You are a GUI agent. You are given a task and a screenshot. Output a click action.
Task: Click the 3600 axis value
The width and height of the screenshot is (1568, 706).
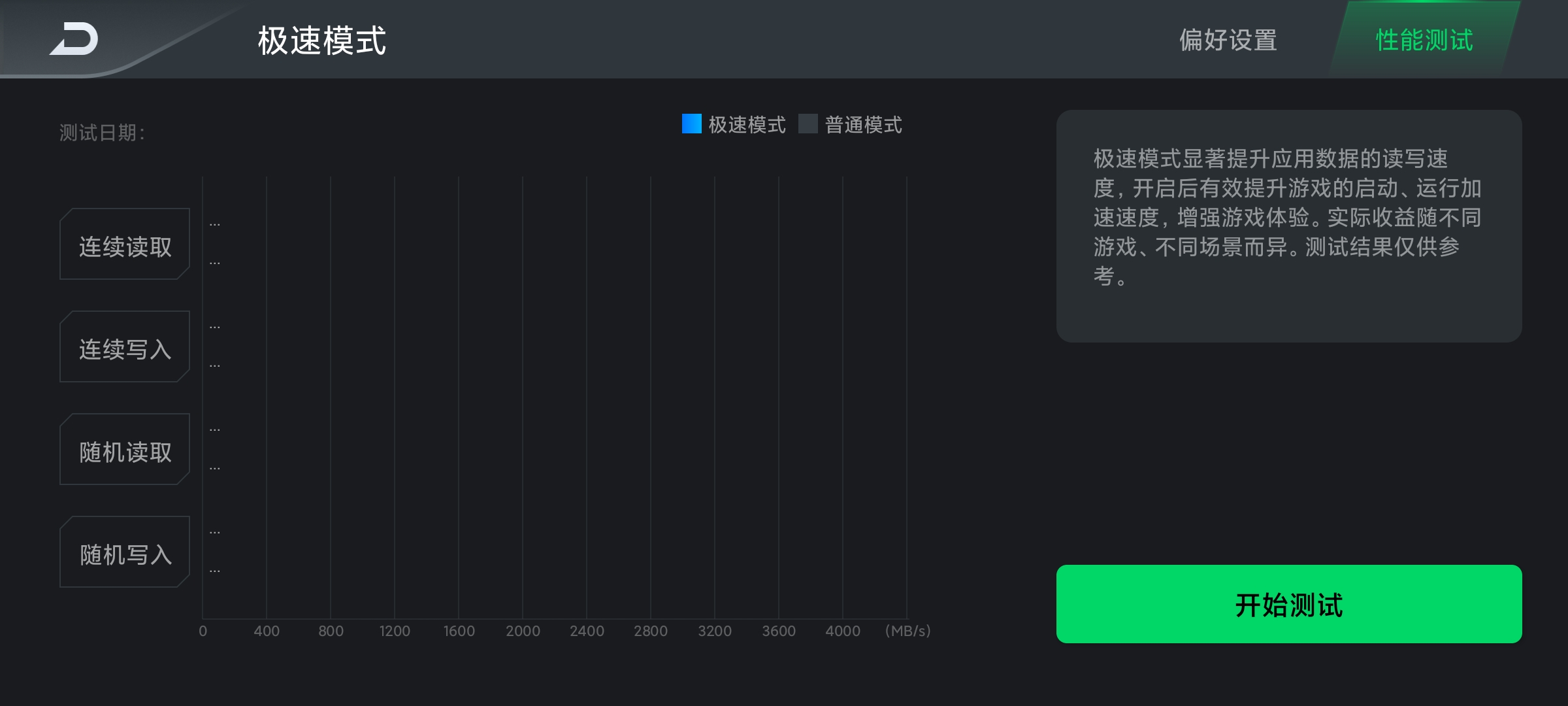779,631
